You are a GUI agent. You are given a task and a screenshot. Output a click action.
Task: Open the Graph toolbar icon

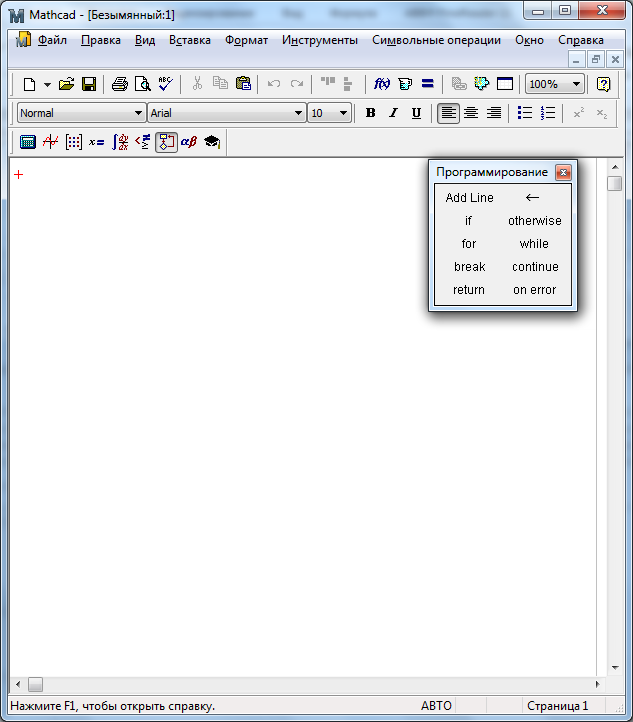[x=51, y=142]
